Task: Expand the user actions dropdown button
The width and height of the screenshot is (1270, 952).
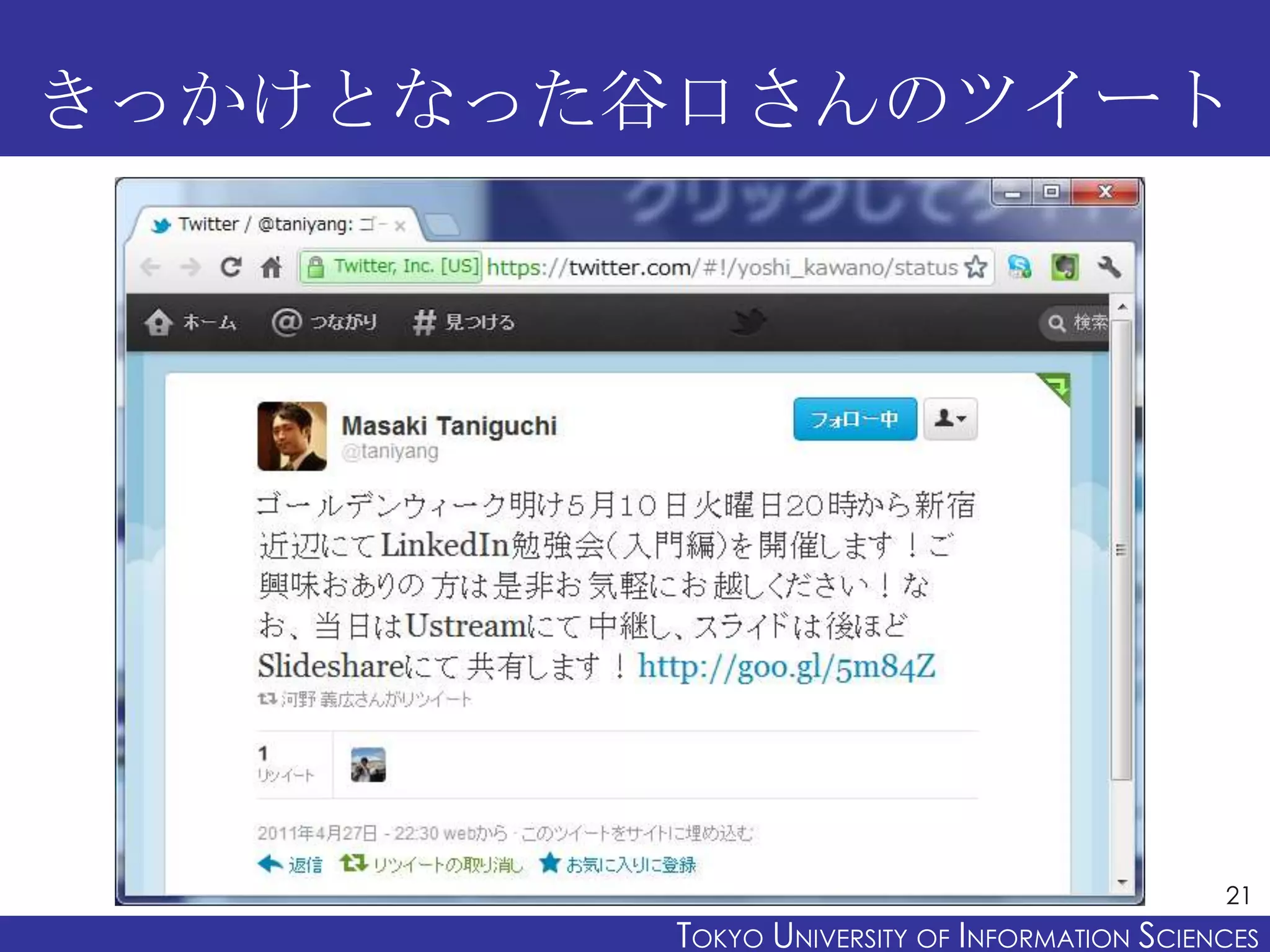Action: [x=950, y=420]
